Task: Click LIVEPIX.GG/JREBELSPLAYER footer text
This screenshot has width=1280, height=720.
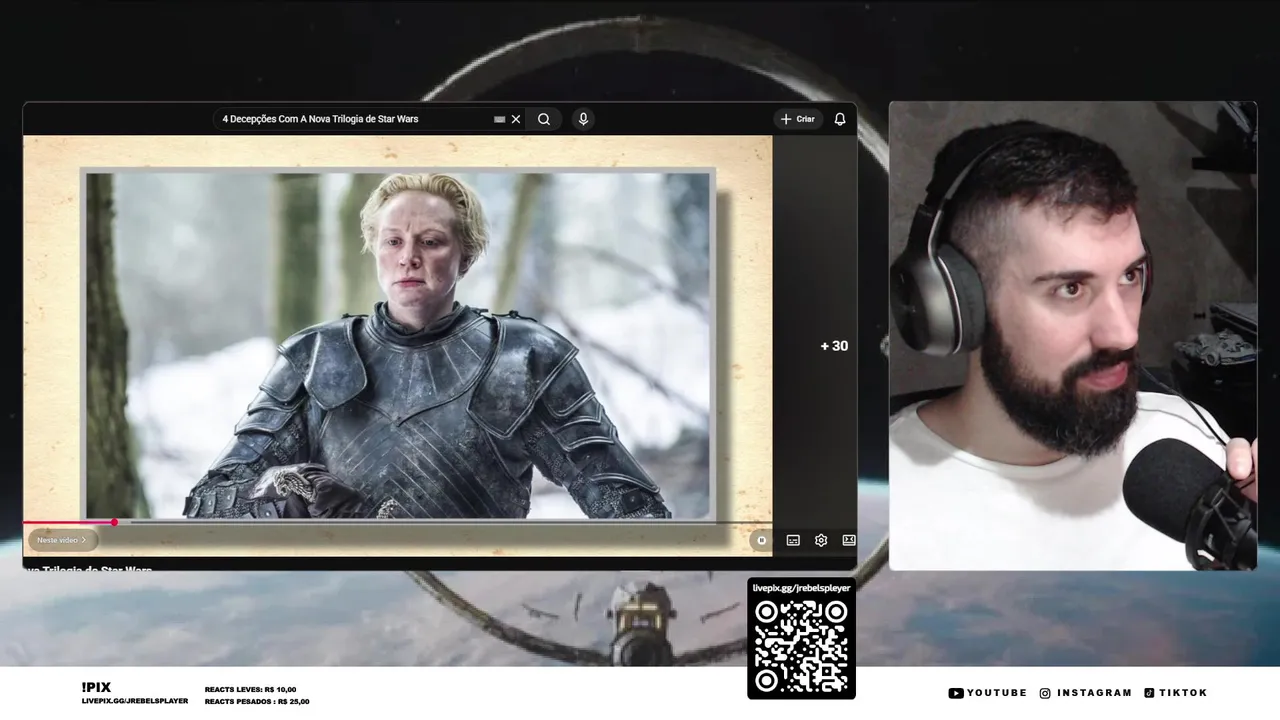Action: tap(135, 701)
